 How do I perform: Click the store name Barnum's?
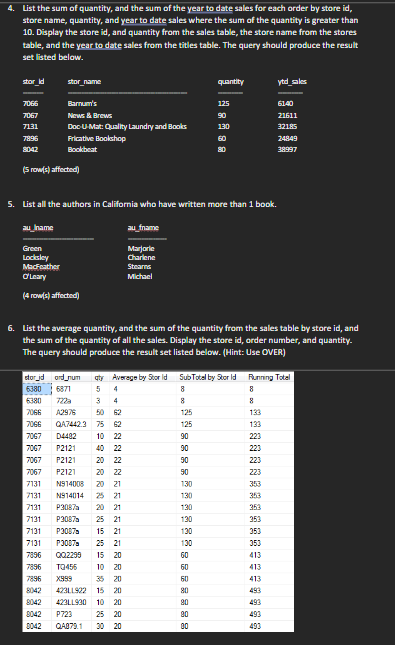click(82, 104)
